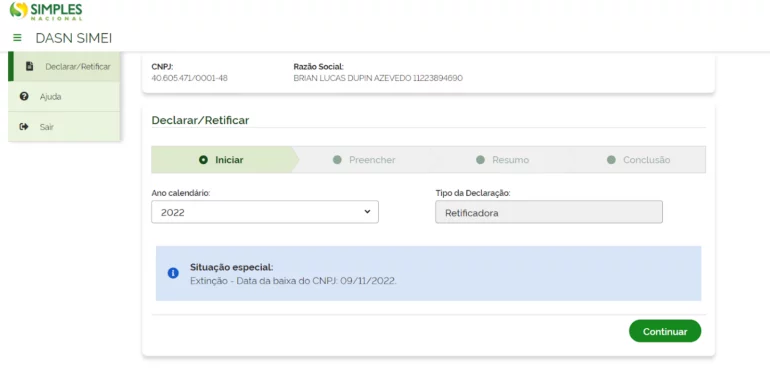Click the dropdown arrow beside 2022
The width and height of the screenshot is (770, 370).
point(367,212)
